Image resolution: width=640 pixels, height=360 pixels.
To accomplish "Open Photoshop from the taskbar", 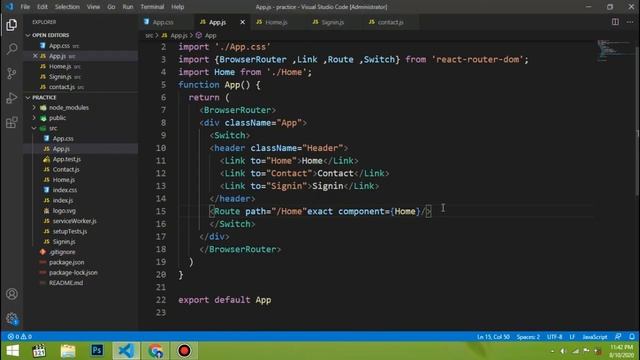I will pos(97,351).
